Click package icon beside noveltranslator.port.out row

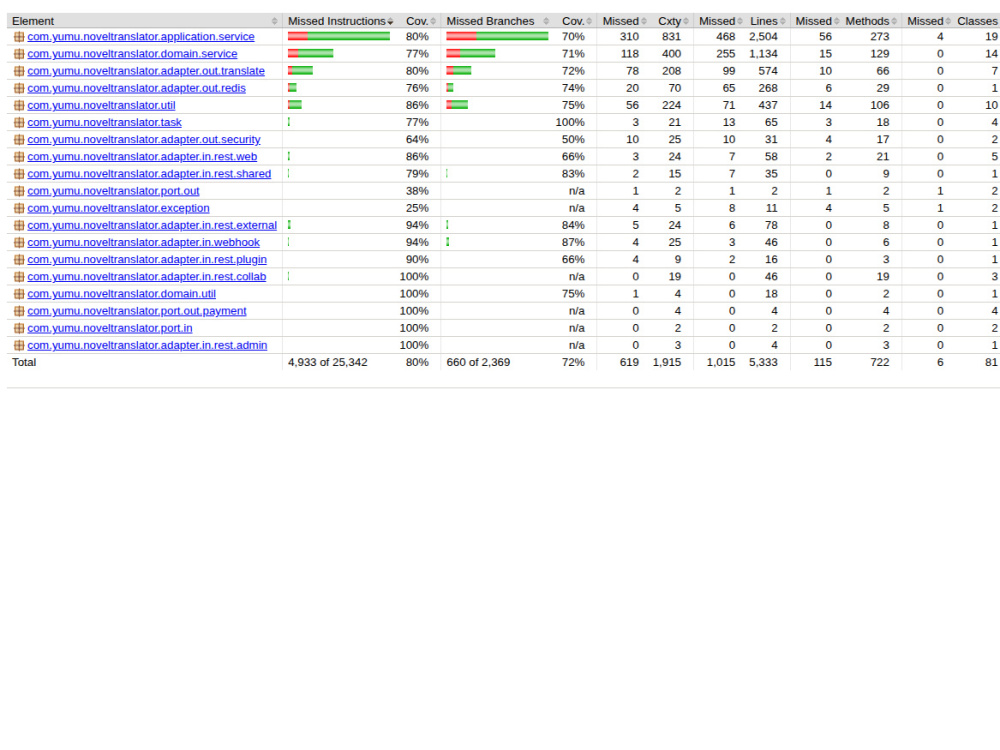(19, 191)
